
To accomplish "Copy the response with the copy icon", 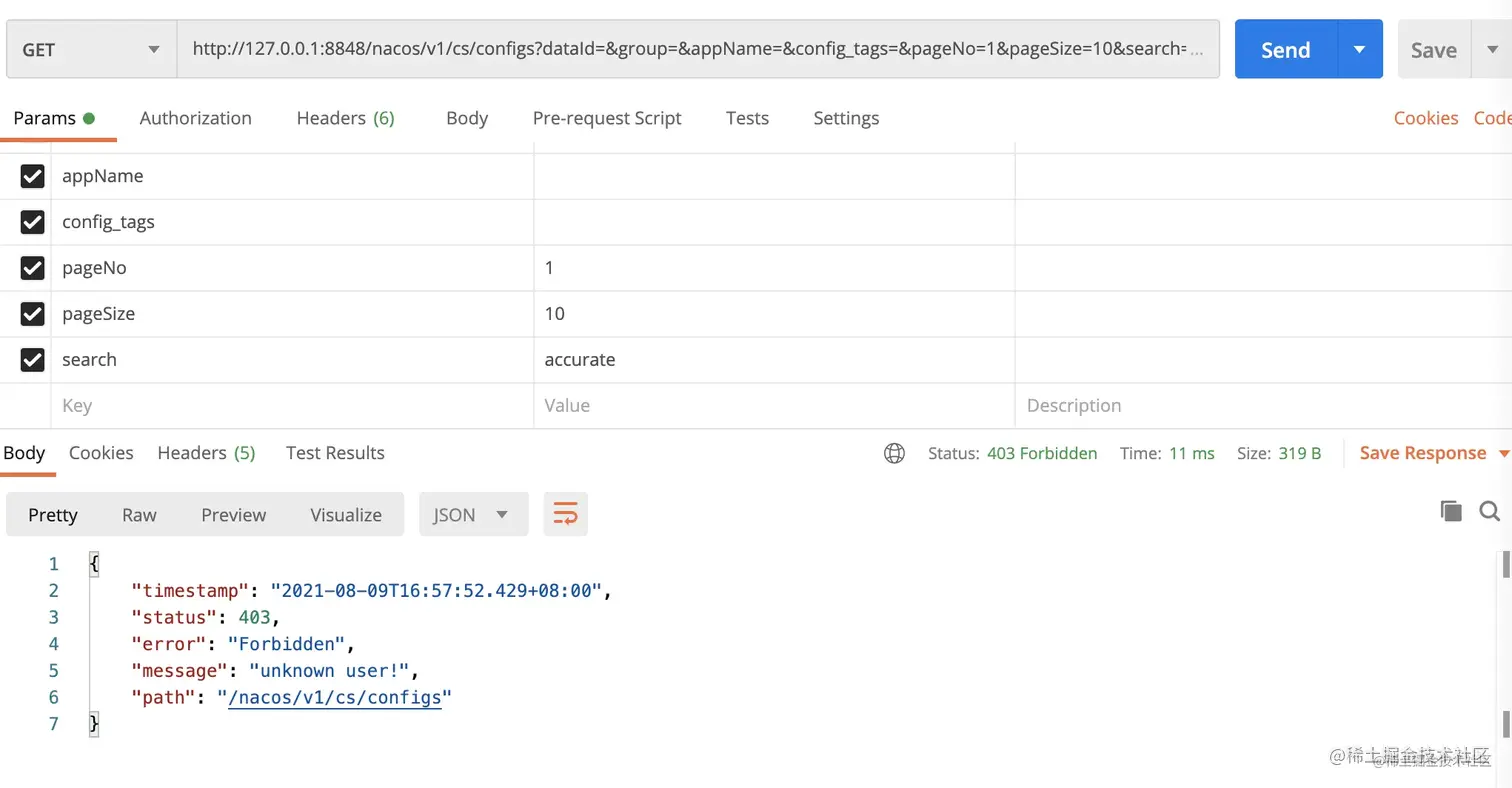I will 1451,511.
